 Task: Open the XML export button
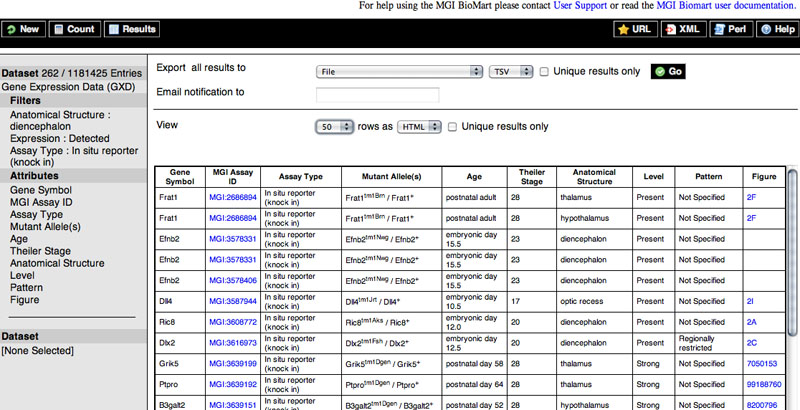[684, 30]
